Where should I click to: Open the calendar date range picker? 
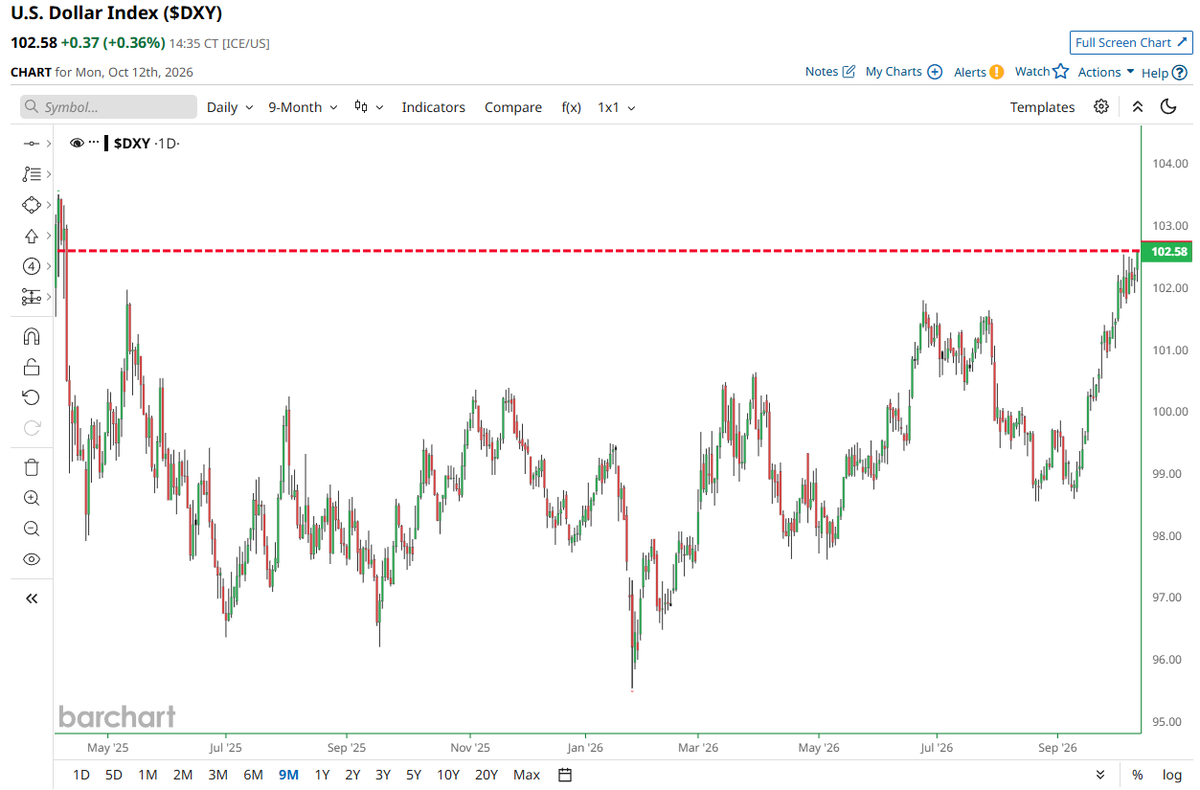click(565, 775)
